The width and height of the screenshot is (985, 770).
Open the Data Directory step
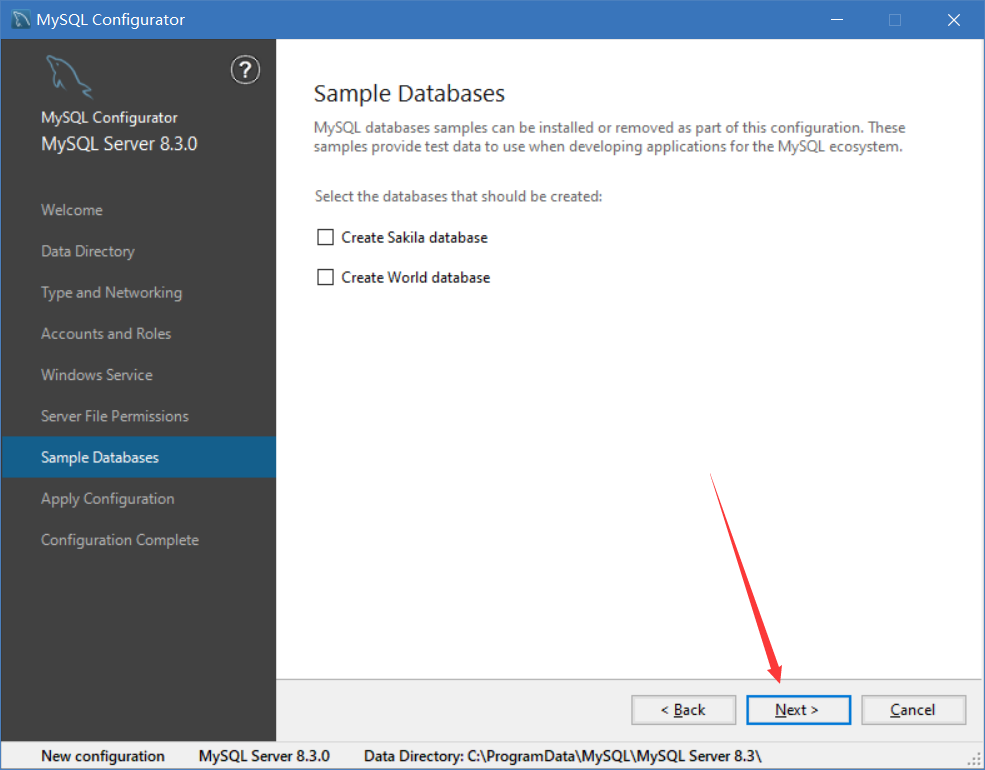click(88, 251)
